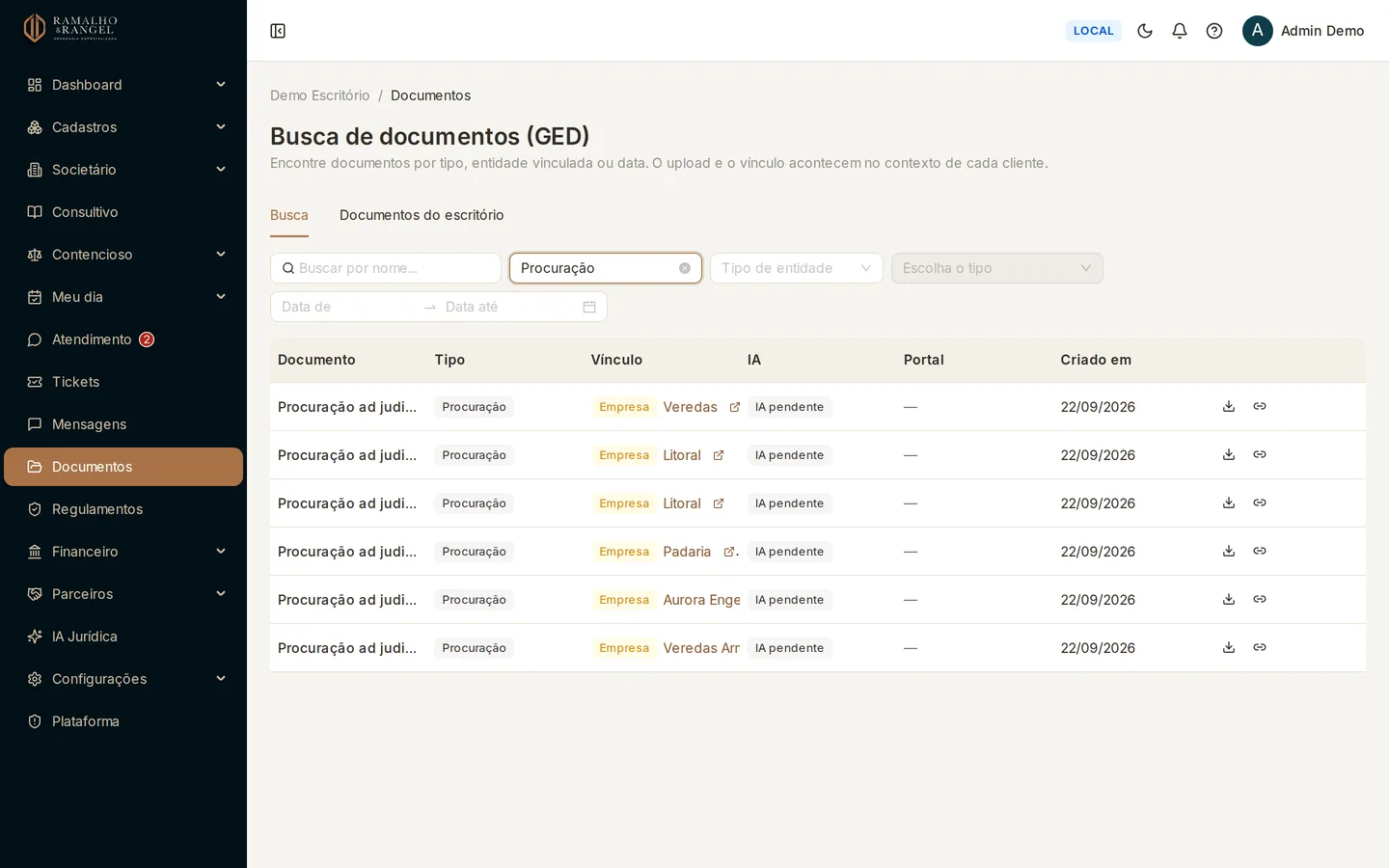Click the Configurações gear icon
The width and height of the screenshot is (1389, 868).
(x=35, y=679)
